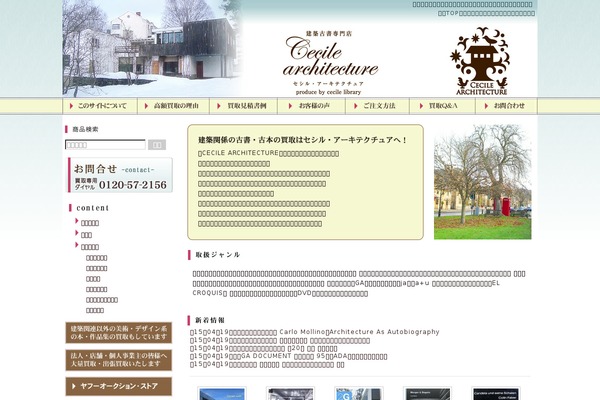Open the 高額買取の理由 menu item

(173, 106)
